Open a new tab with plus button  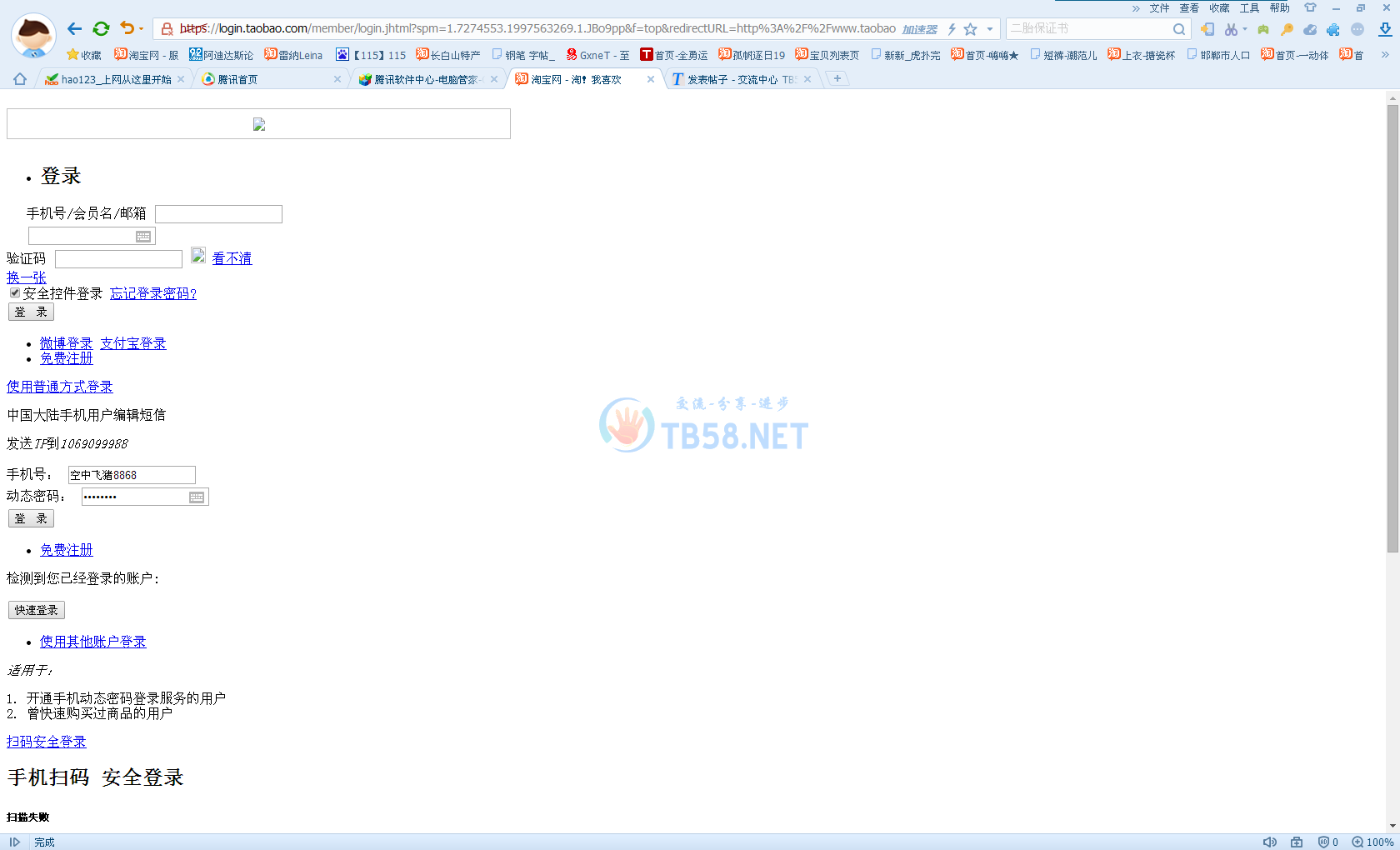tap(837, 78)
